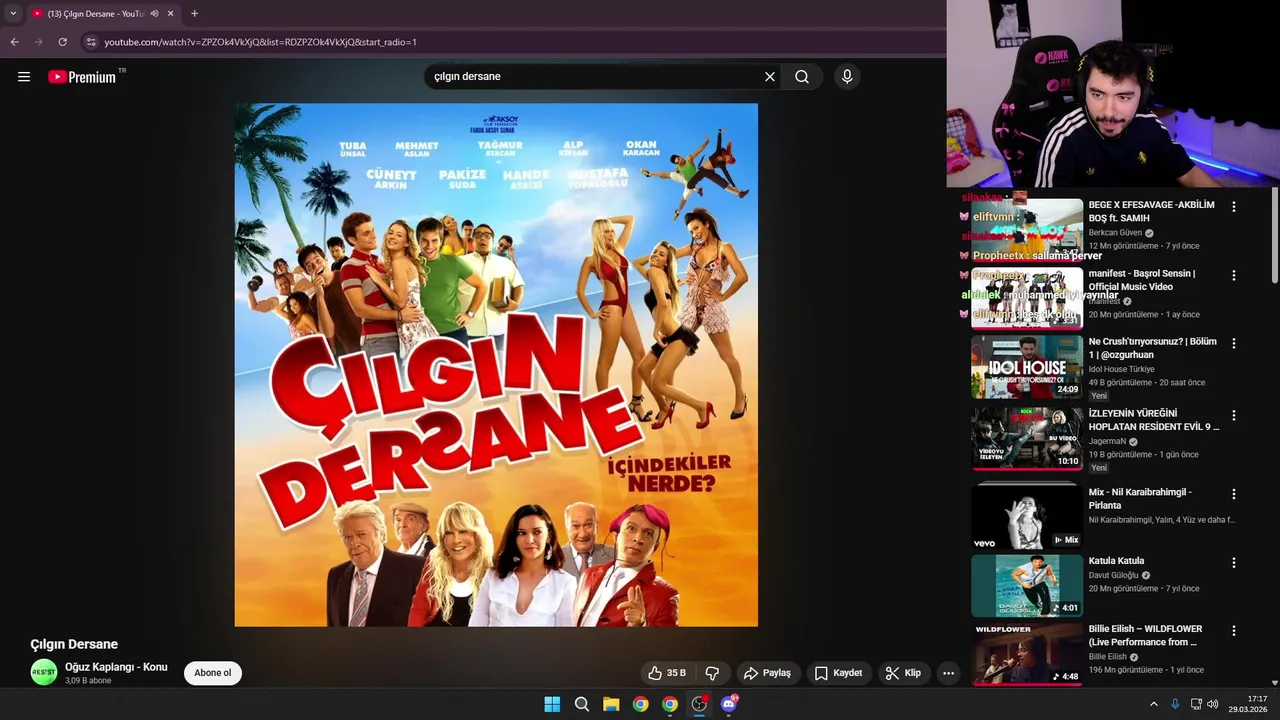
Task: Open title manifest - Başrol Sensin
Action: coord(1142,280)
